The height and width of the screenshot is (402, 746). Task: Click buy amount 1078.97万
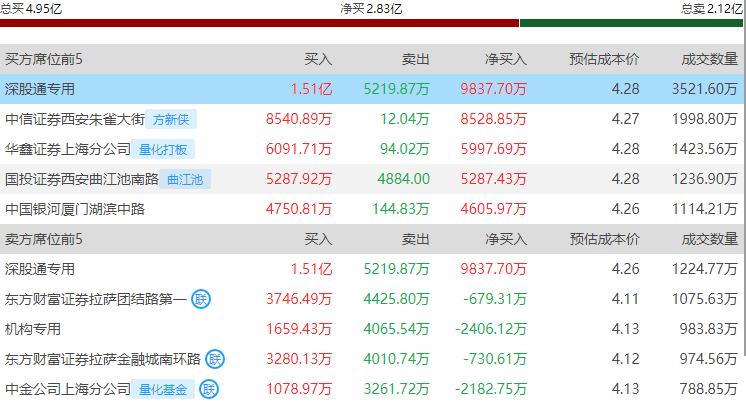(x=299, y=389)
